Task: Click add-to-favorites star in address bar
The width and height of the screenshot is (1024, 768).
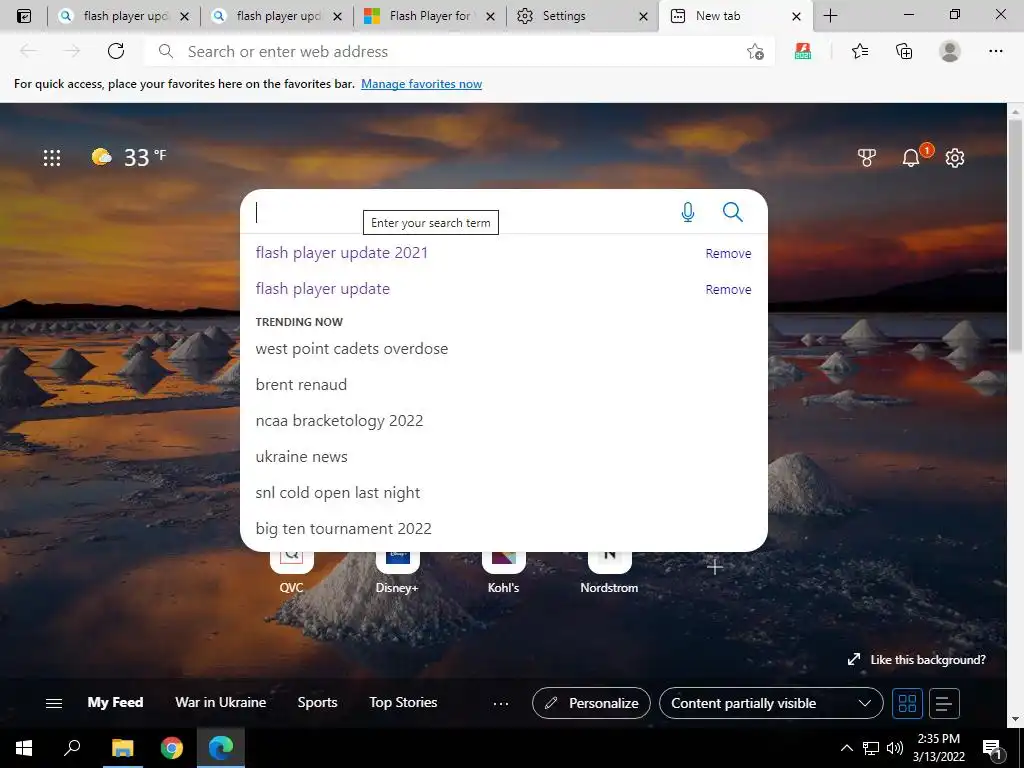Action: click(756, 52)
